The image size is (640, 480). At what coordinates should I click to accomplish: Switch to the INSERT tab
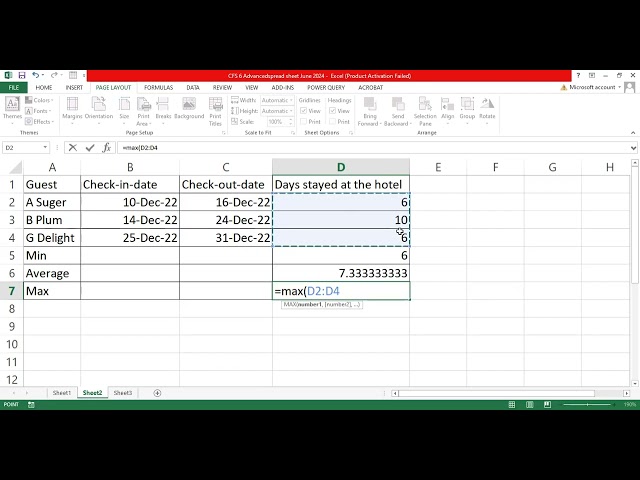click(x=74, y=88)
